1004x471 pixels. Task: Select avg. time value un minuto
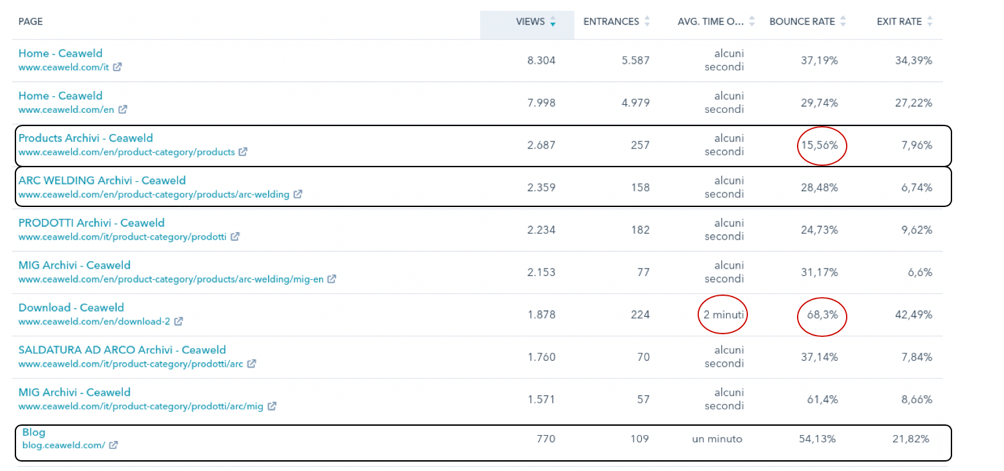[717, 439]
